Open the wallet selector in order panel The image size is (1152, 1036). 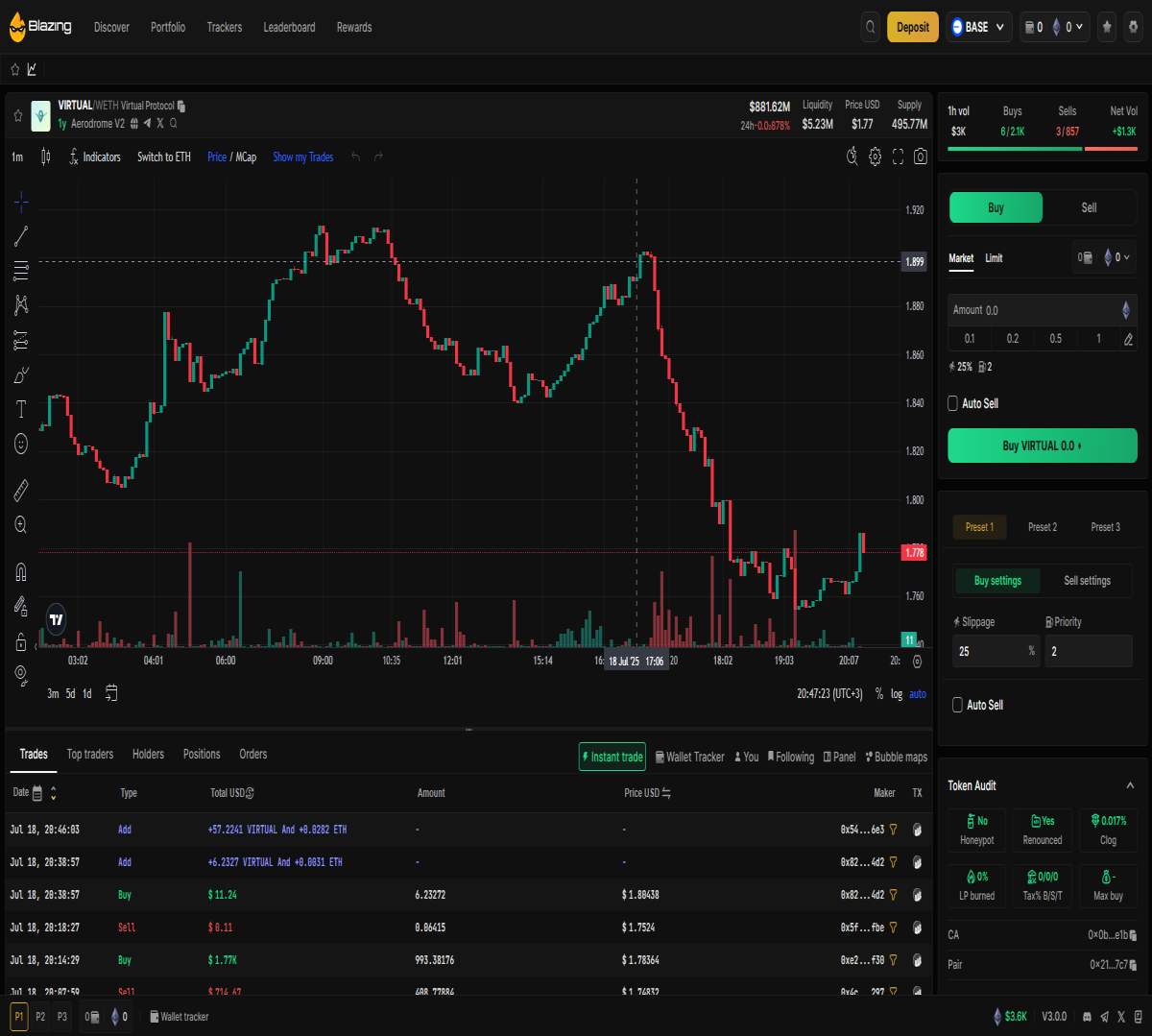(x=1104, y=257)
